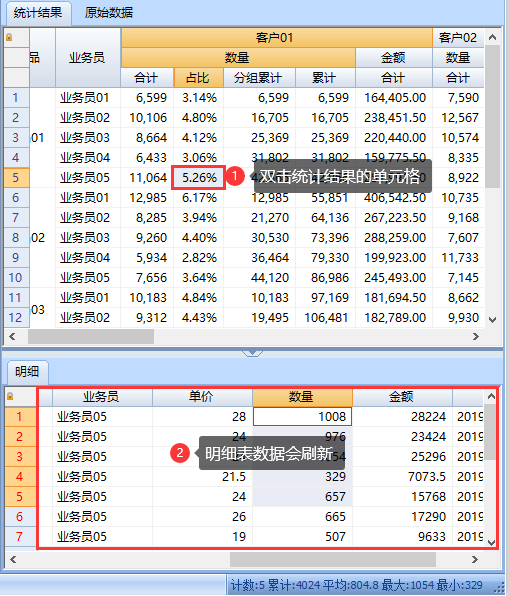Click the right arrow of the statistics horizontal scrollbar
509x596 pixels.
click(x=476, y=336)
